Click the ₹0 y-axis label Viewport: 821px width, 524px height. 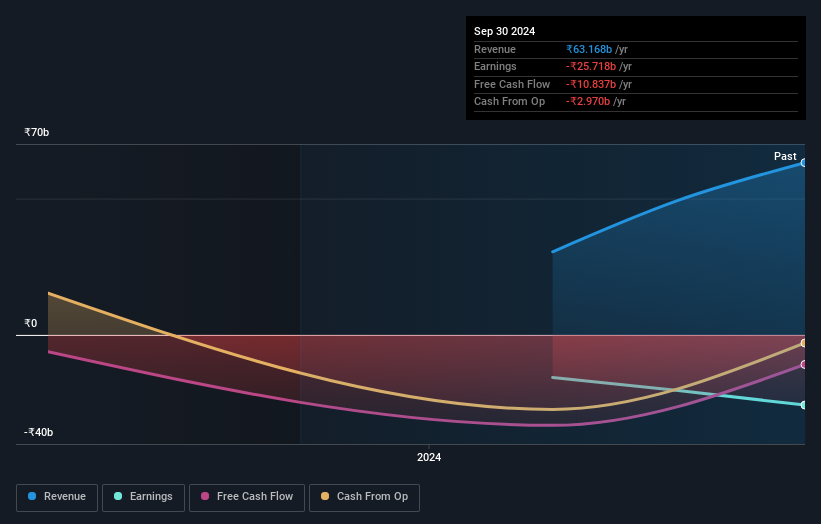tap(31, 323)
